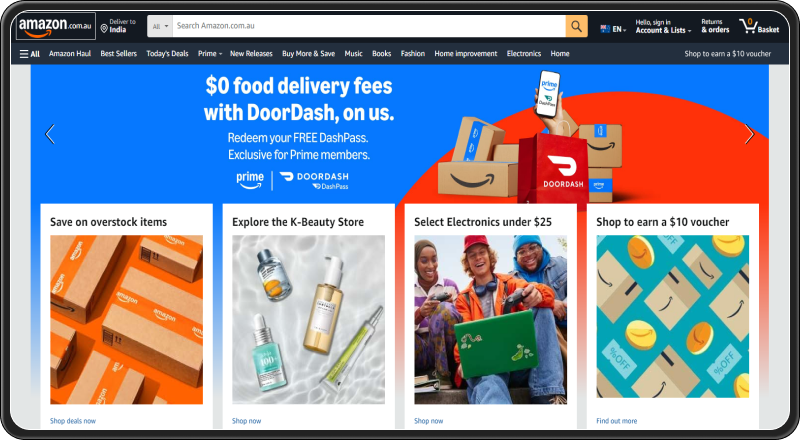Advance carousel with right arrow
The image size is (800, 440).
[x=749, y=134]
